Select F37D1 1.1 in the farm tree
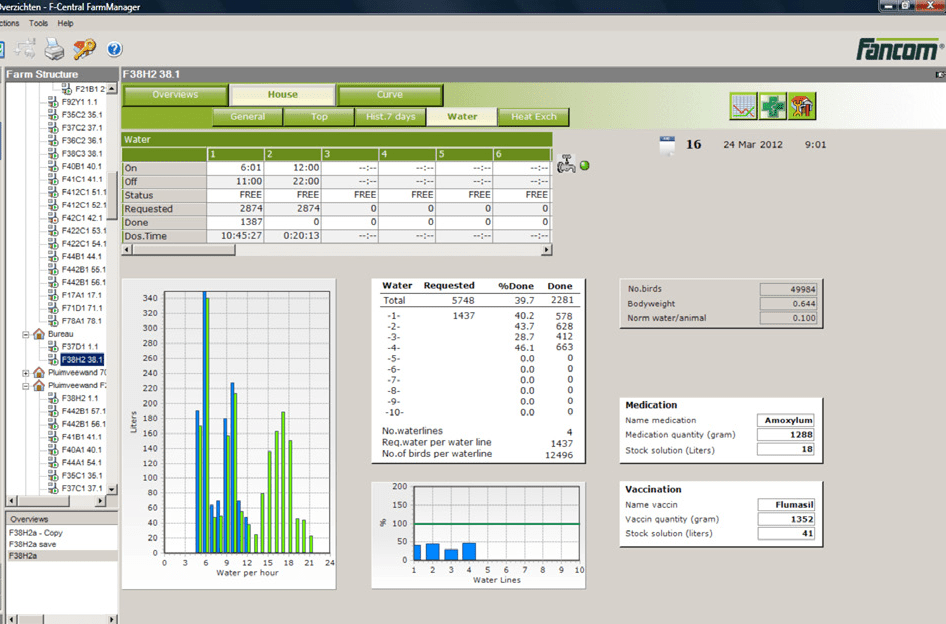The width and height of the screenshot is (946, 624). tap(79, 346)
